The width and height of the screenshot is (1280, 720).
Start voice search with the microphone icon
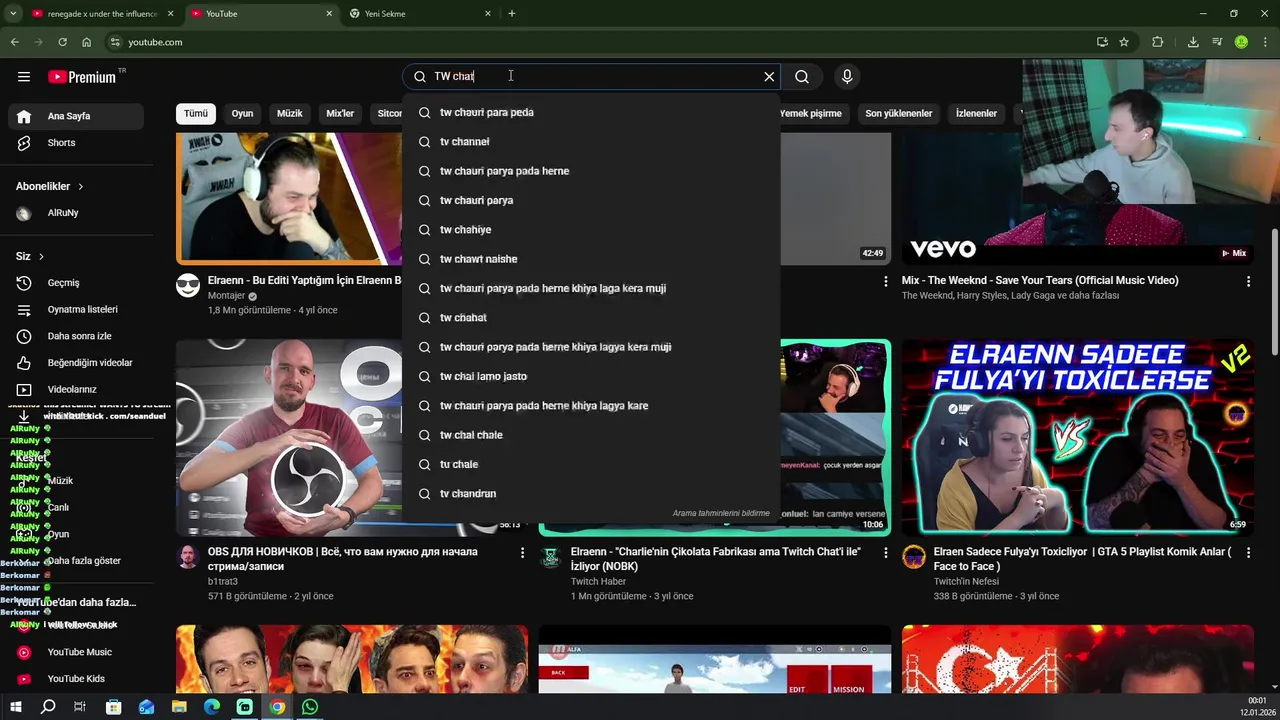[x=847, y=76]
